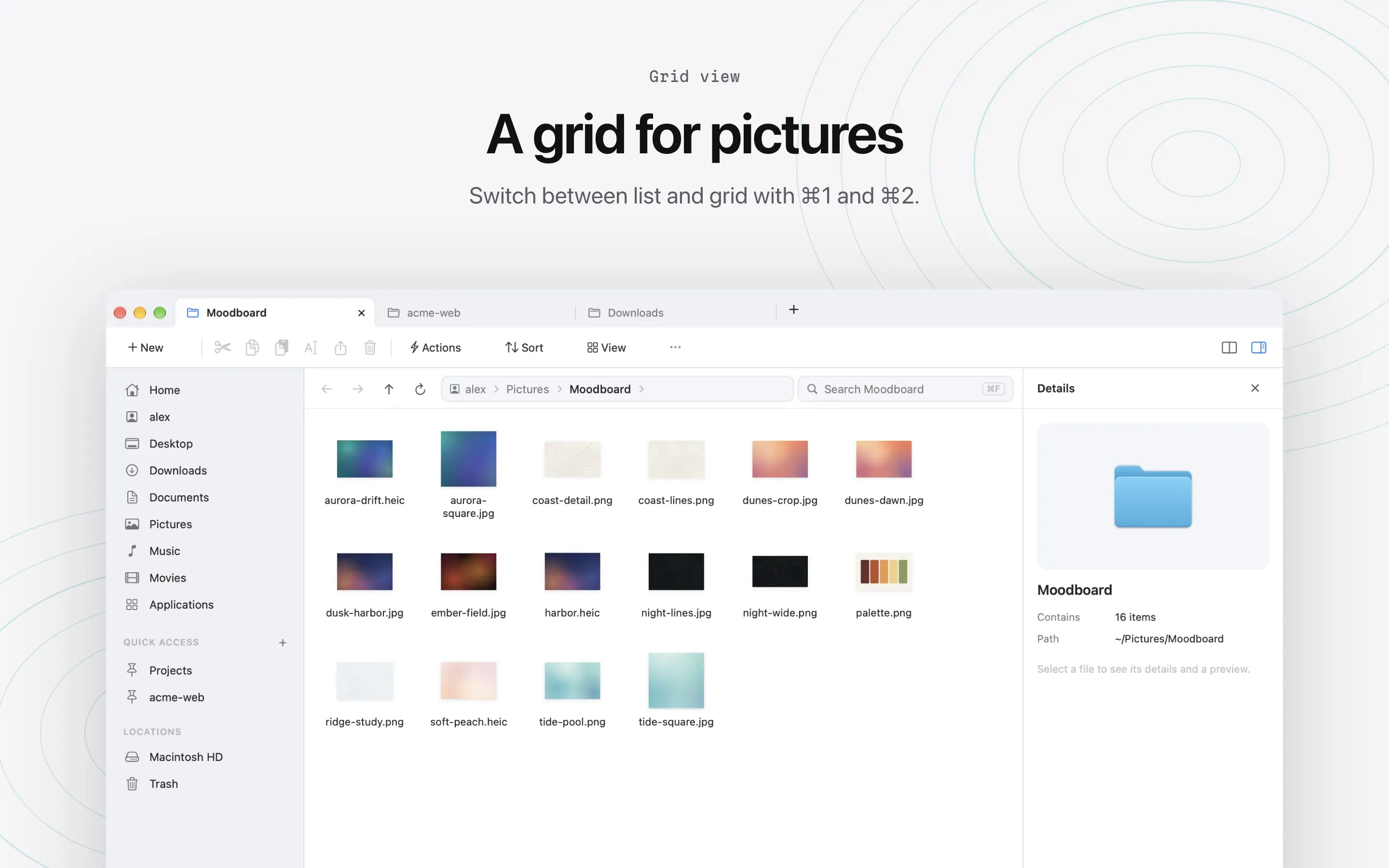Add a new tab with plus icon
1389x868 pixels.
click(x=794, y=310)
